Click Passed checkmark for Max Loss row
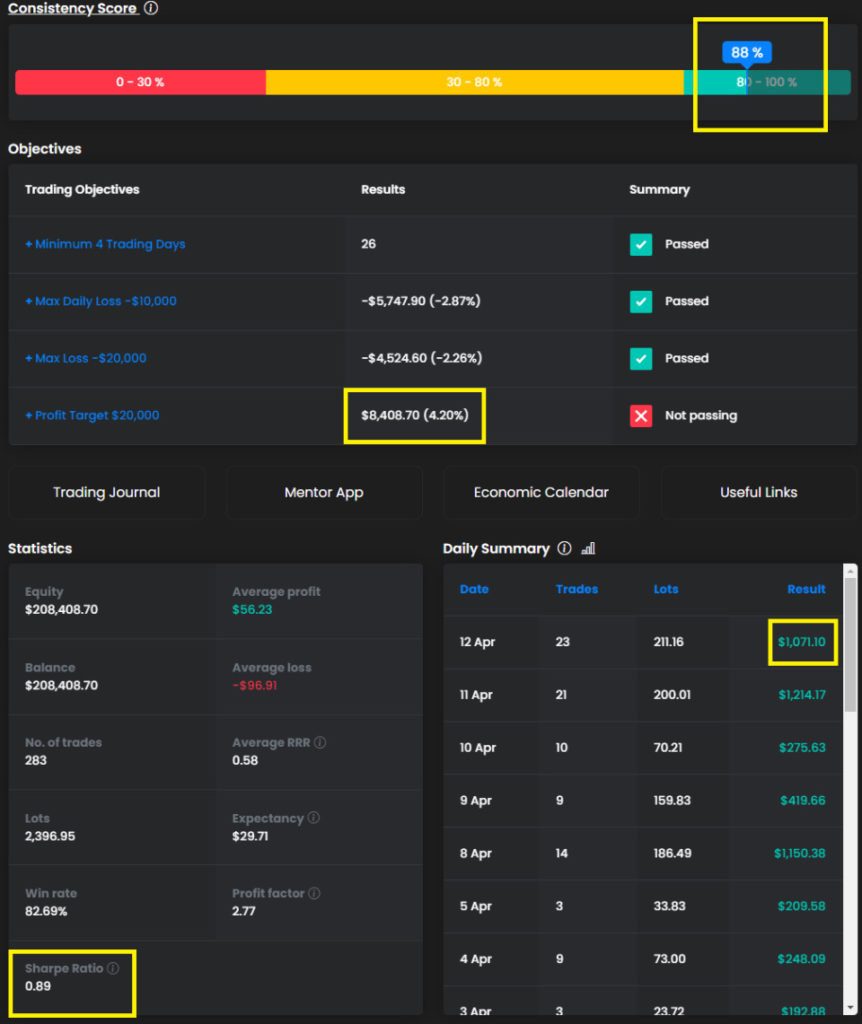Screen dimensions: 862x1024 [x=641, y=358]
